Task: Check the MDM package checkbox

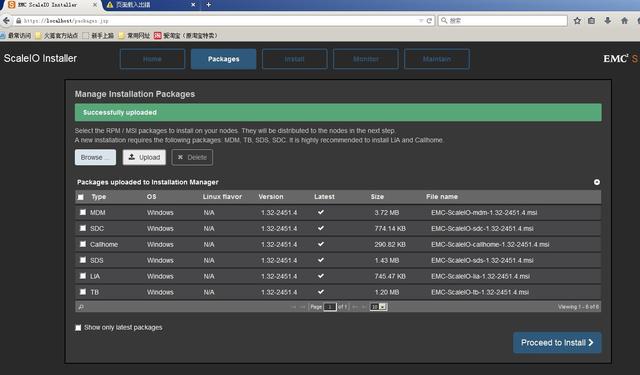Action: point(83,212)
